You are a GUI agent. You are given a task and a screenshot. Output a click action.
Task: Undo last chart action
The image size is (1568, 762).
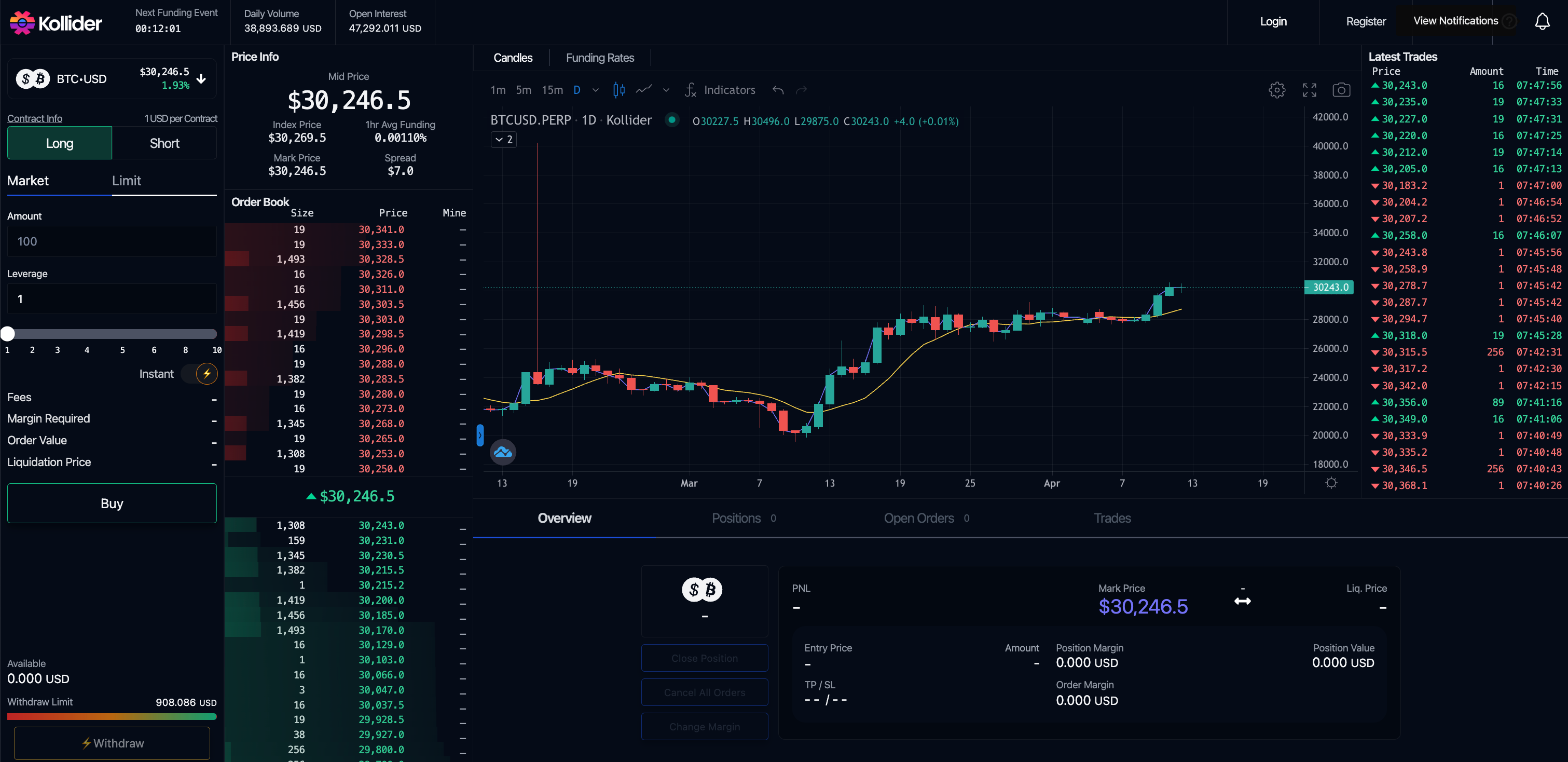778,90
